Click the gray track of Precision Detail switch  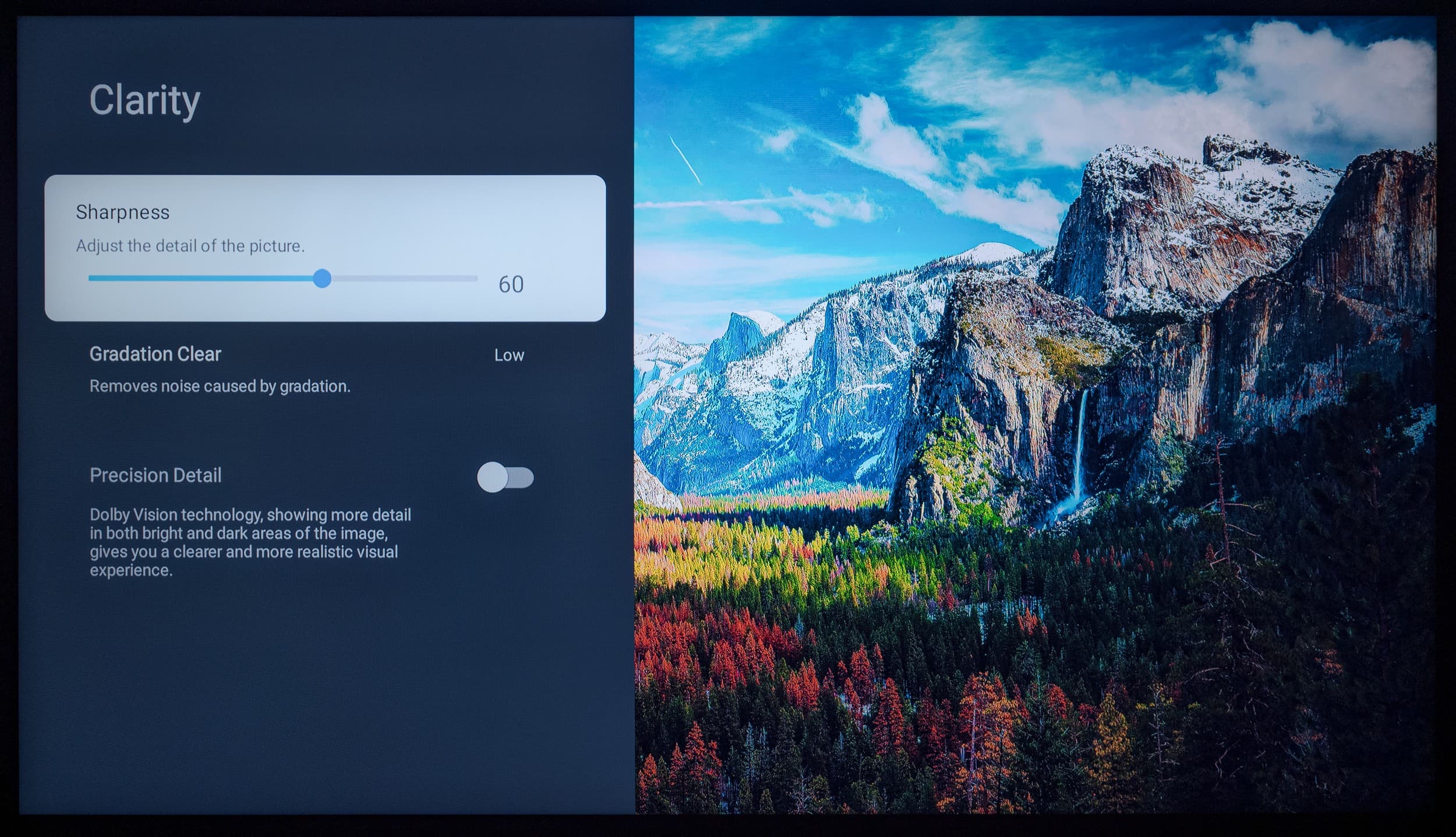(522, 478)
